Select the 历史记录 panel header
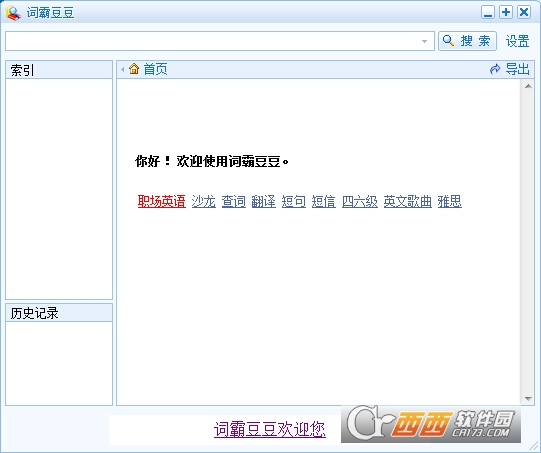 (59, 313)
